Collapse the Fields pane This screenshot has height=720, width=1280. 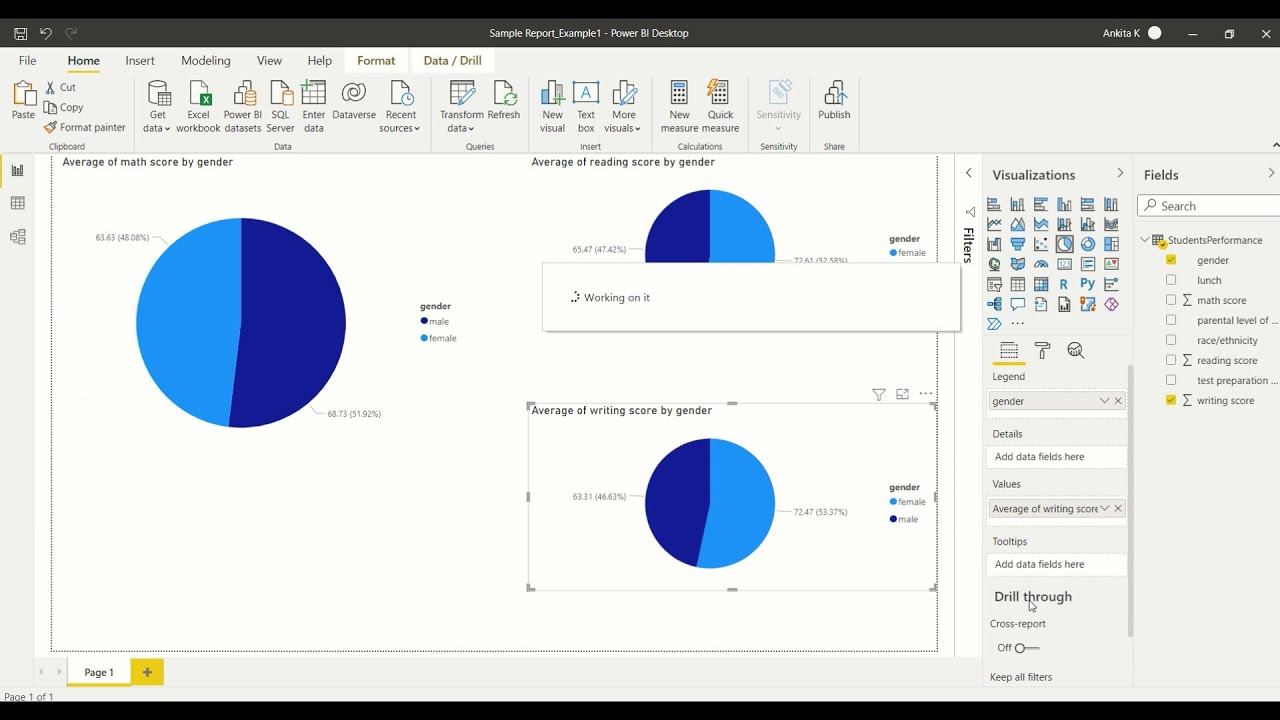1271,174
